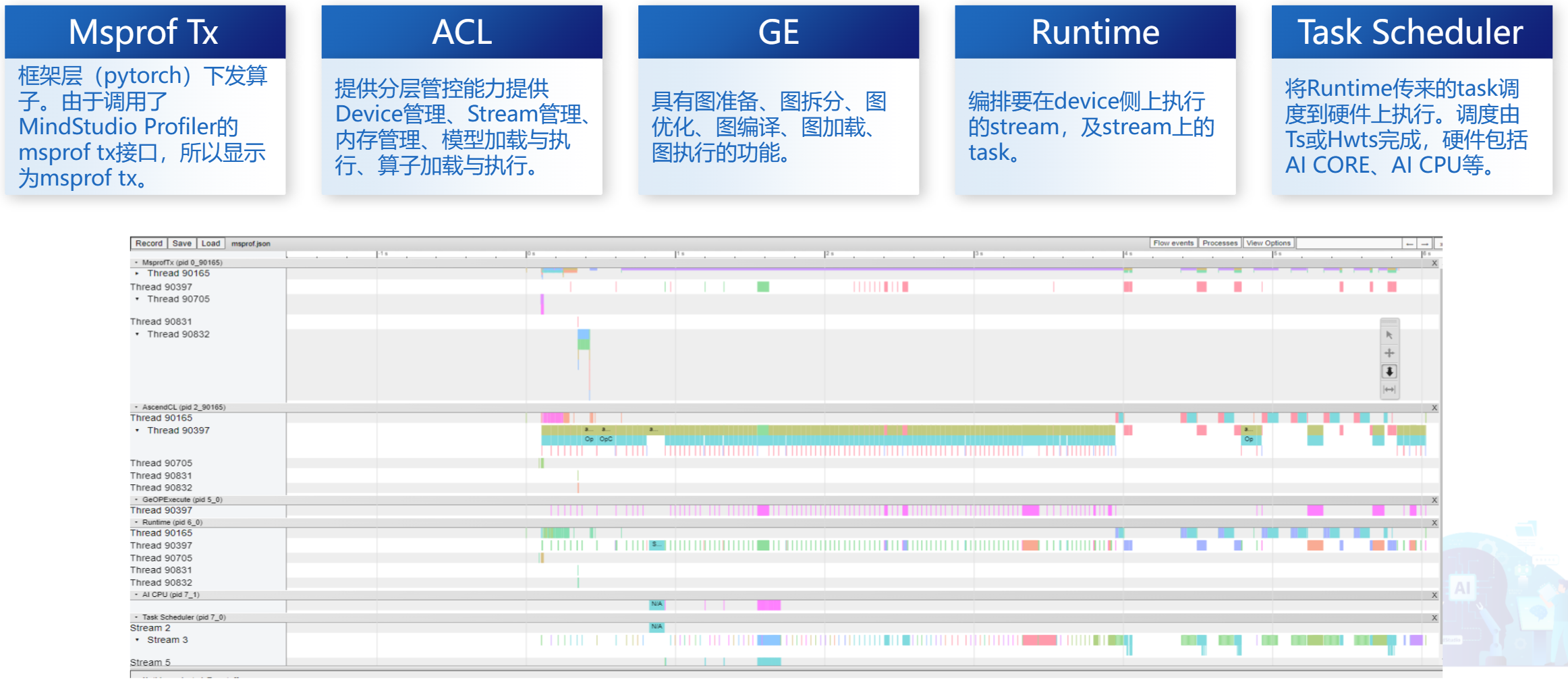This screenshot has height=680, width=1568.
Task: Close the Task Scheduler process track
Action: 1434,618
